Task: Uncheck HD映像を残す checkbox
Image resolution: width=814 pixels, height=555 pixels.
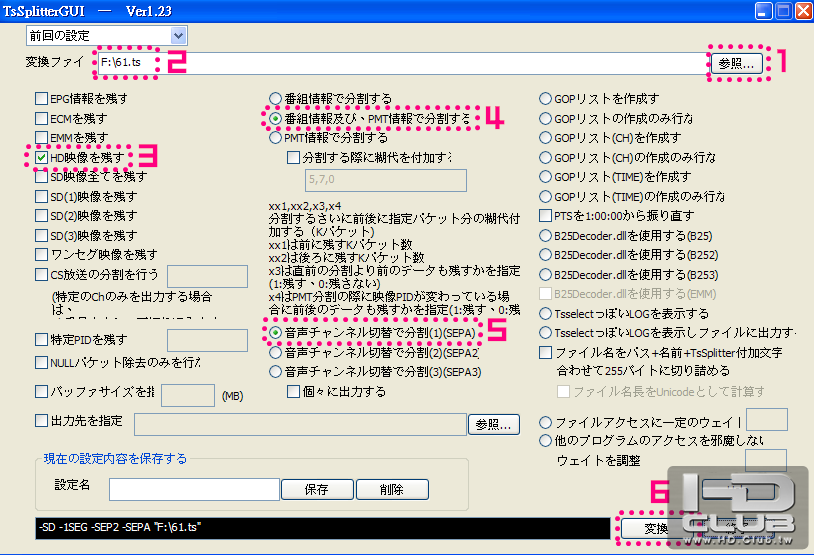Action: [x=42, y=157]
